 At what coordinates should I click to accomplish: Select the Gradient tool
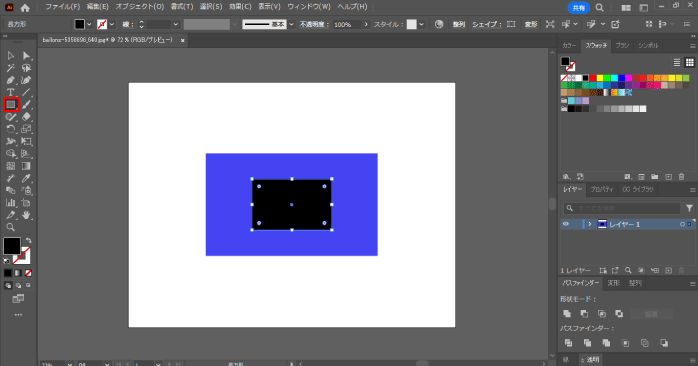(x=26, y=166)
